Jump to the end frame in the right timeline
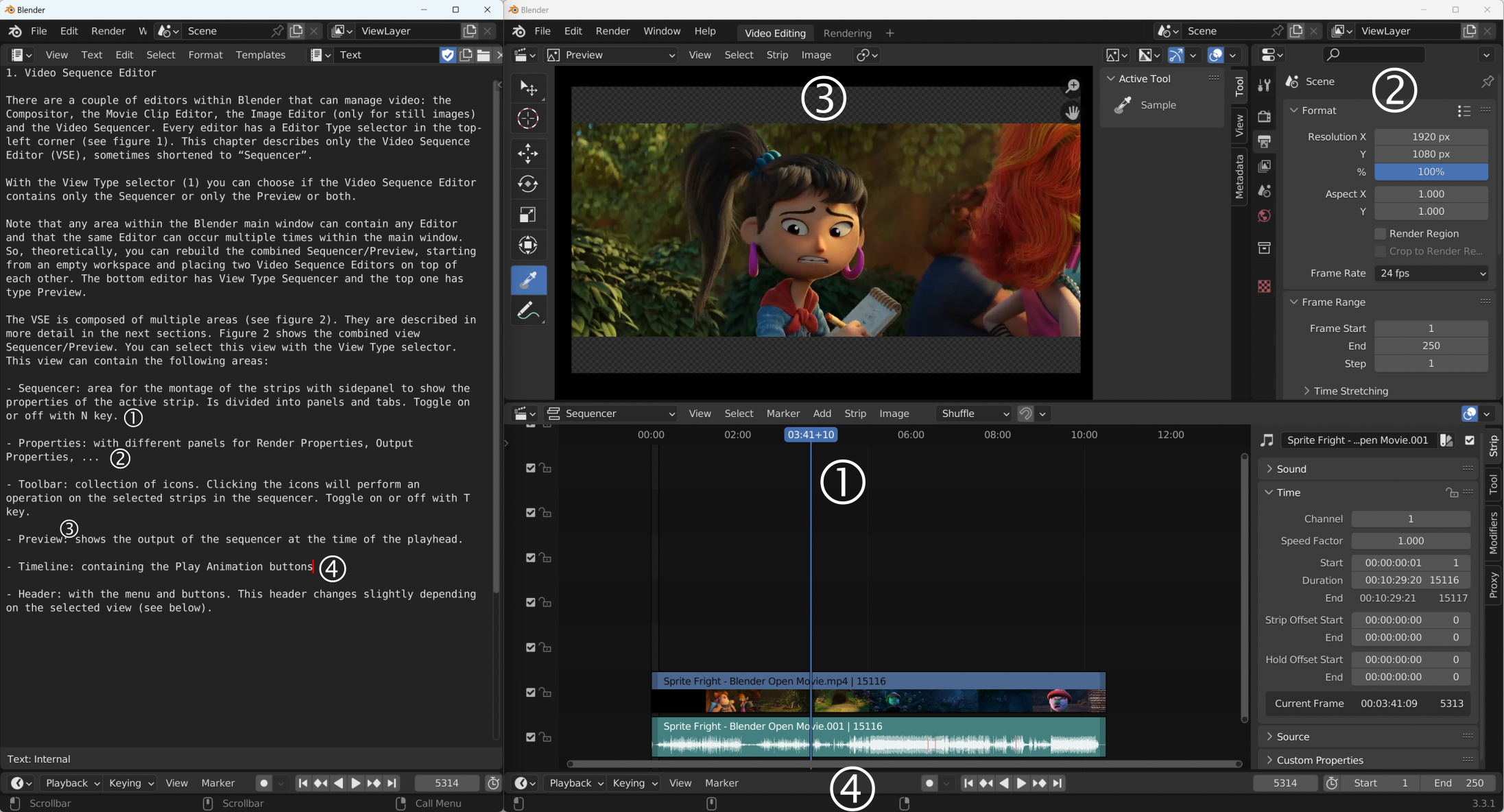 pos(1057,783)
